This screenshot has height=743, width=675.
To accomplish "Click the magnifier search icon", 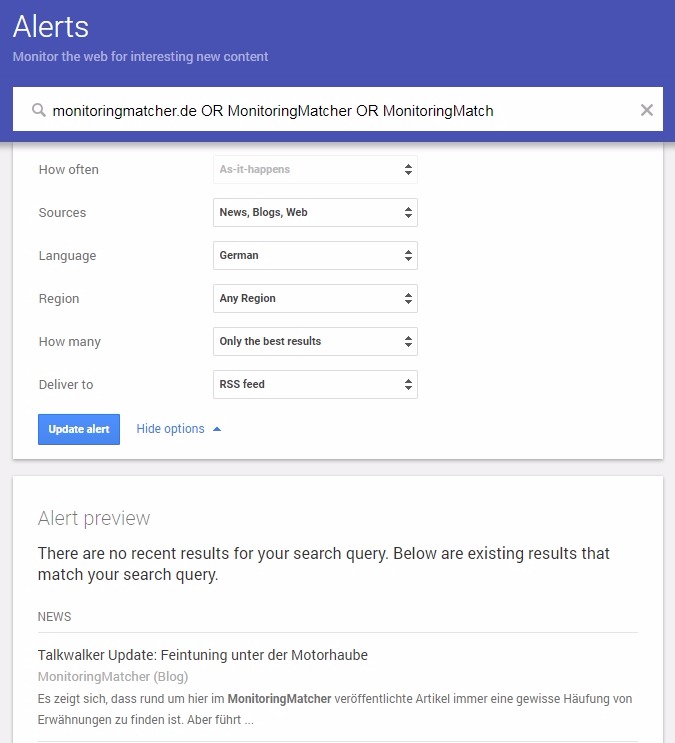I will coord(39,111).
